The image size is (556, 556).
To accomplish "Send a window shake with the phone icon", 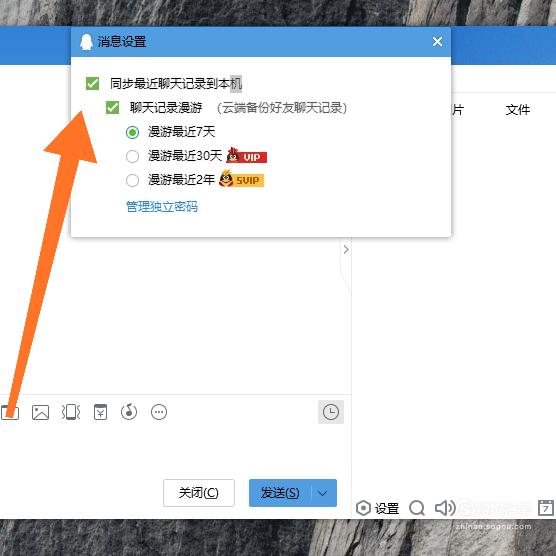I will click(71, 412).
